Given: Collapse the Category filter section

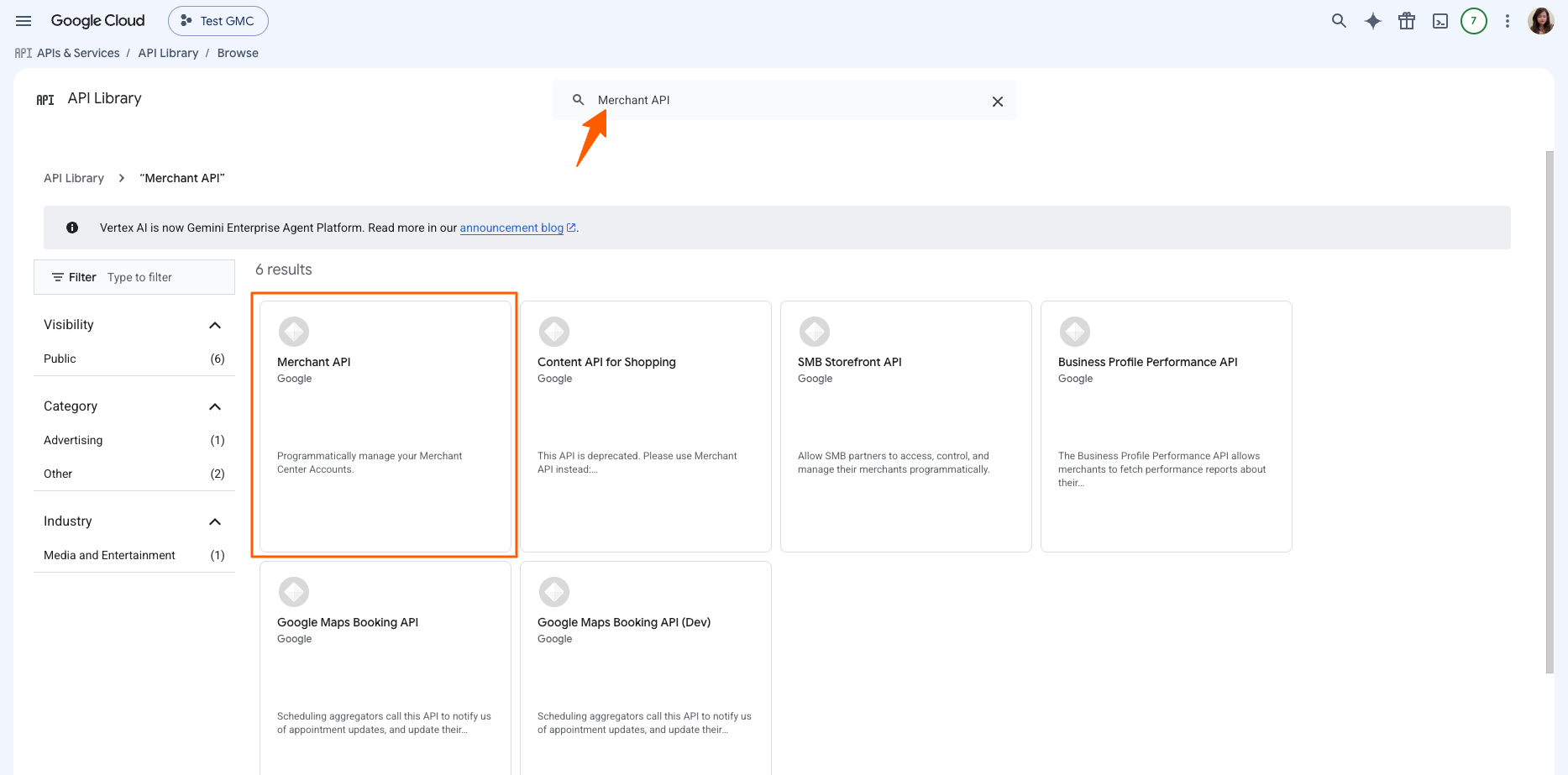Looking at the screenshot, I should (x=215, y=406).
